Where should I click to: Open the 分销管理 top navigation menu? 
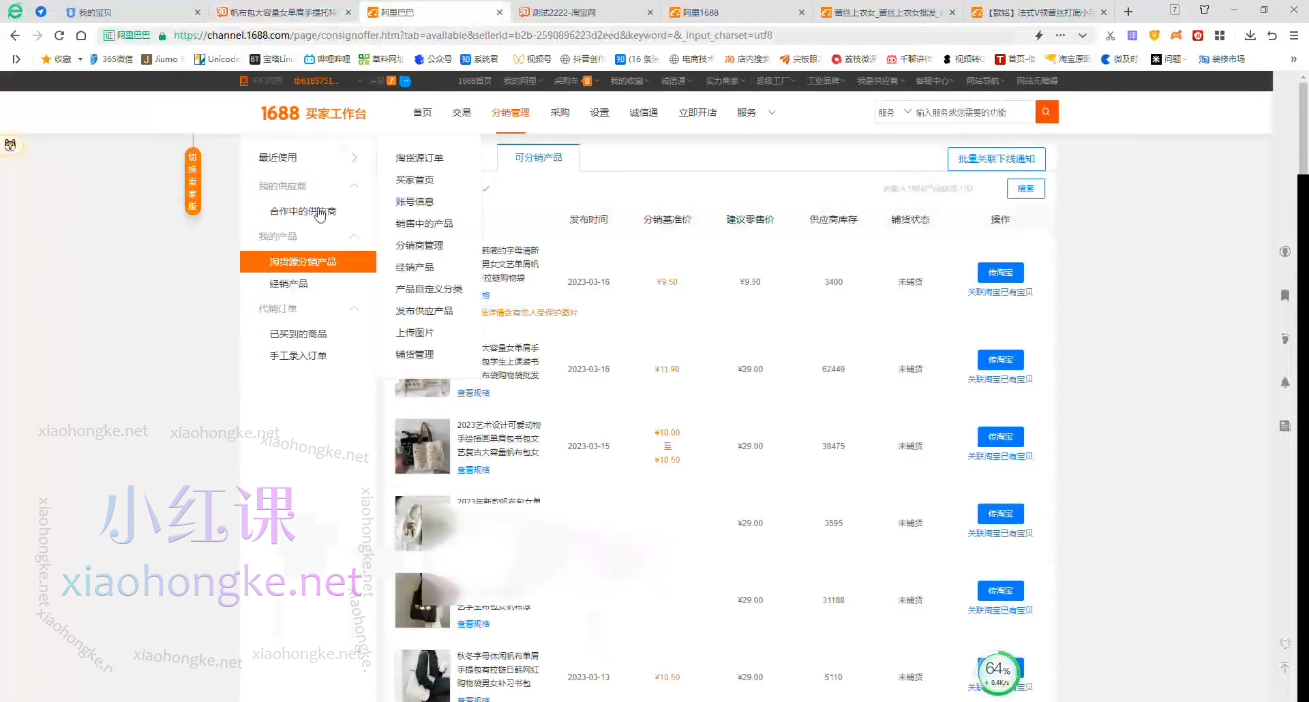(510, 113)
